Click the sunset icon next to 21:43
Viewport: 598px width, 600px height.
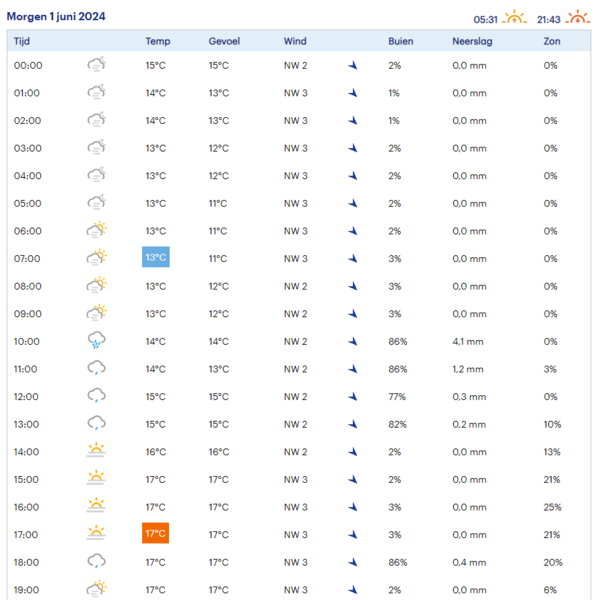pos(578,17)
